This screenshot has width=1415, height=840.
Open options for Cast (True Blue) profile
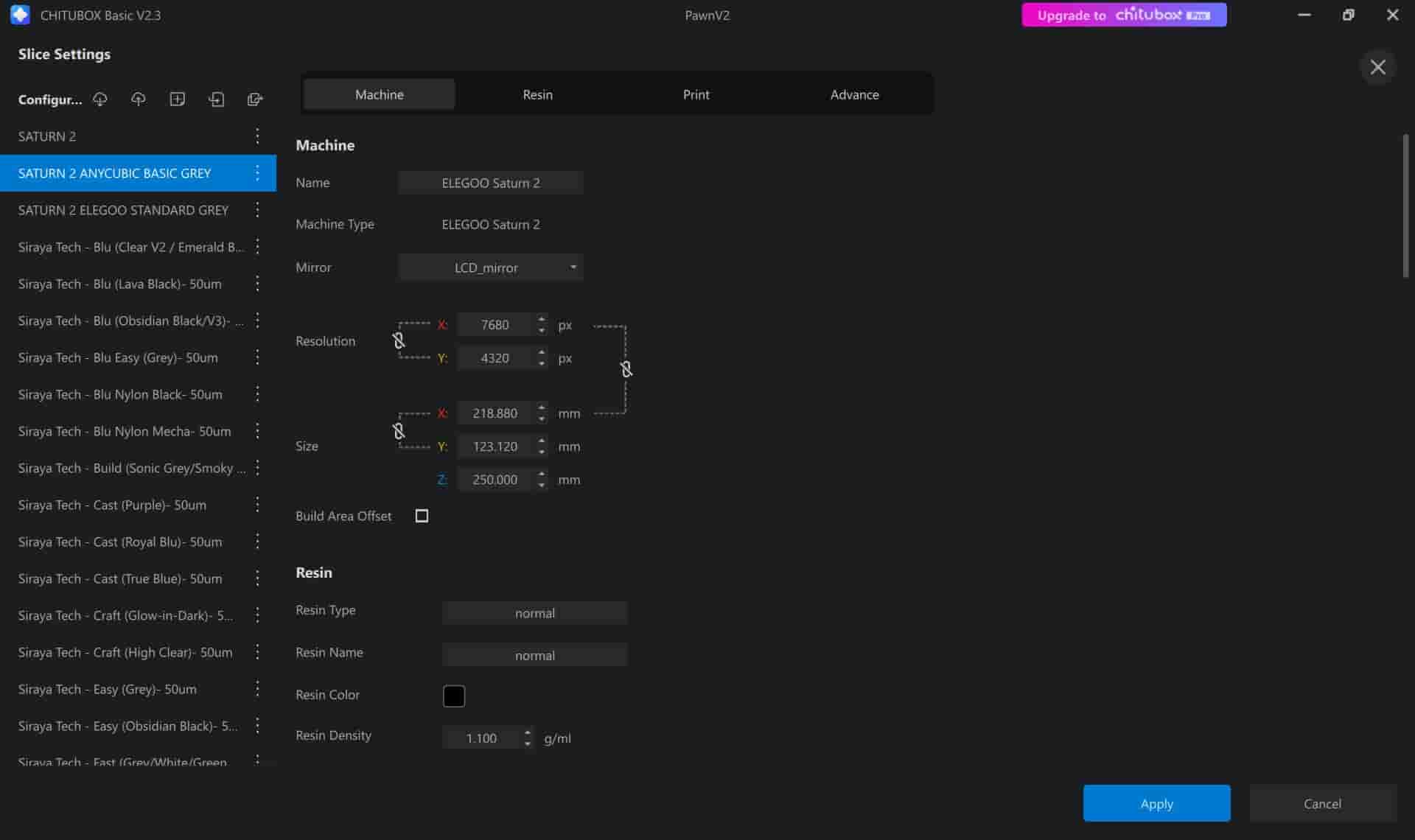pos(257,578)
